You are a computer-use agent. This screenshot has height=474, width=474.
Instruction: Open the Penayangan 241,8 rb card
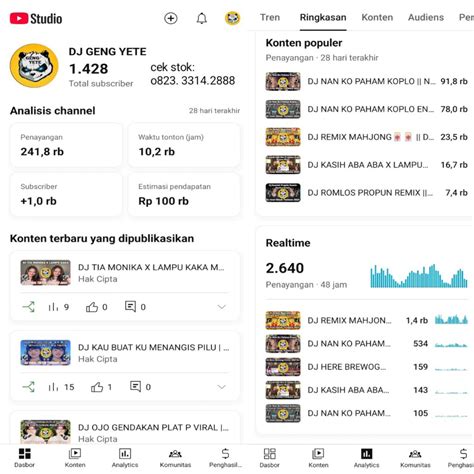(66, 145)
